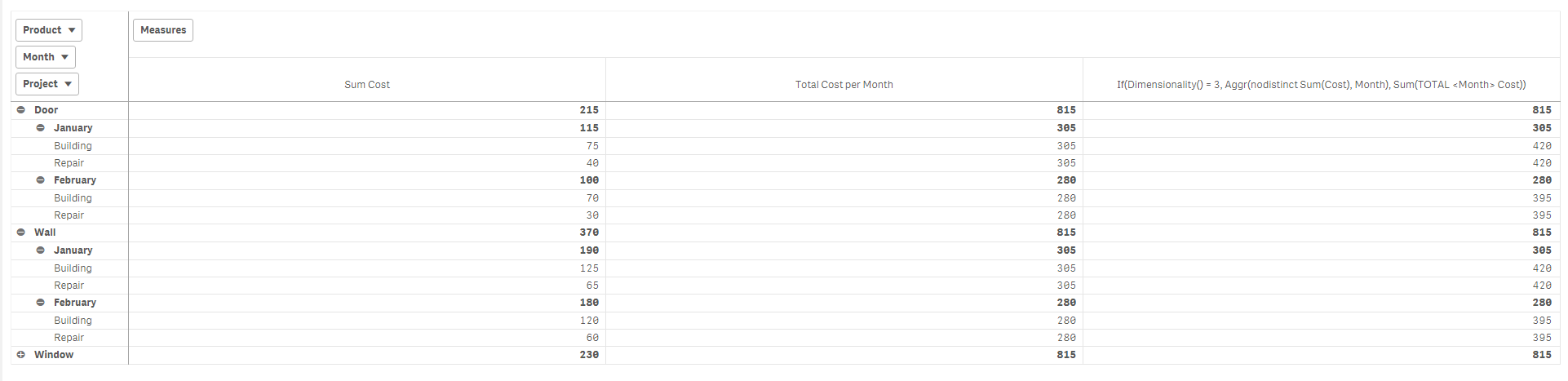The height and width of the screenshot is (381, 1568).
Task: Open the Product dimension dropdown
Action: point(49,30)
